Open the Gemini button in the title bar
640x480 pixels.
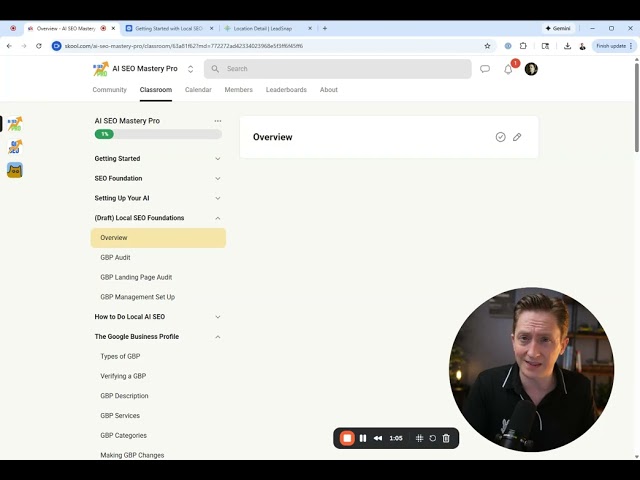[558, 29]
